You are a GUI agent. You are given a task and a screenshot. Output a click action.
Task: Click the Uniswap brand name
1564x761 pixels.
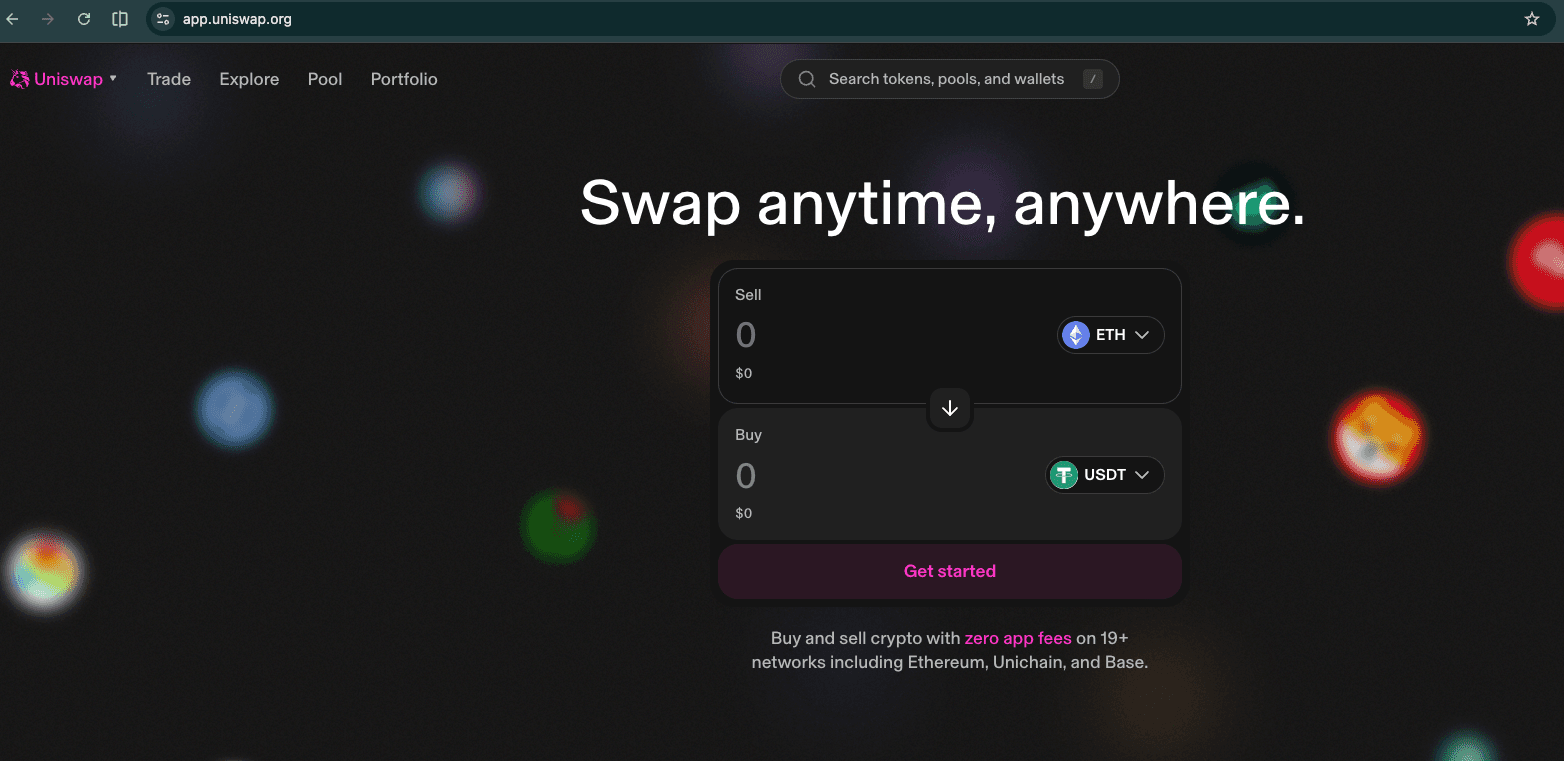tap(68, 79)
